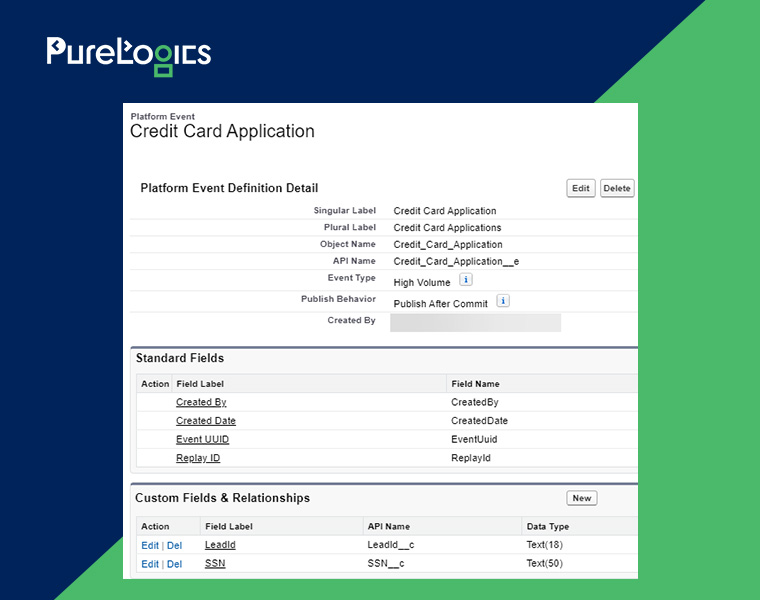
Task: Click the Delete button
Action: tap(617, 188)
